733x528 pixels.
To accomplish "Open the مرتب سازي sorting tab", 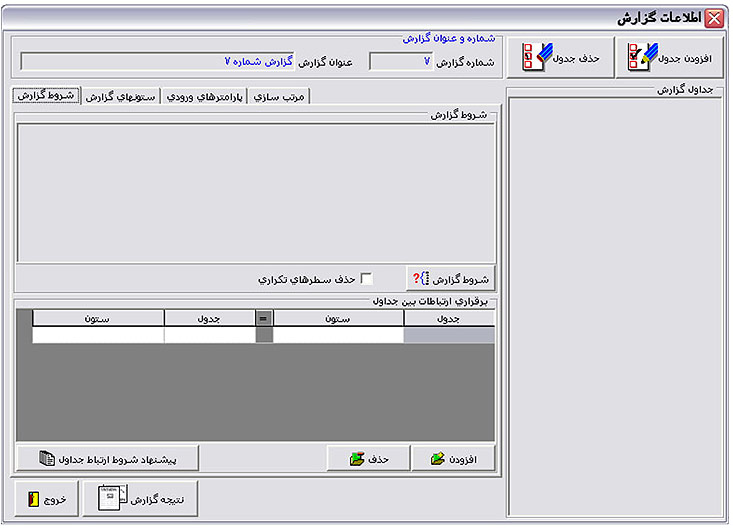I will pyautogui.click(x=279, y=97).
